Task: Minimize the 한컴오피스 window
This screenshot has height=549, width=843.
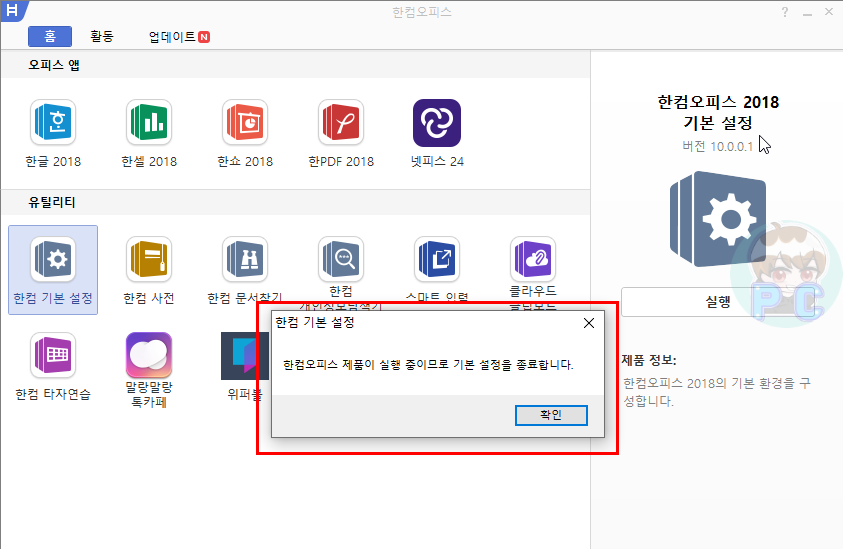Action: coord(807,12)
